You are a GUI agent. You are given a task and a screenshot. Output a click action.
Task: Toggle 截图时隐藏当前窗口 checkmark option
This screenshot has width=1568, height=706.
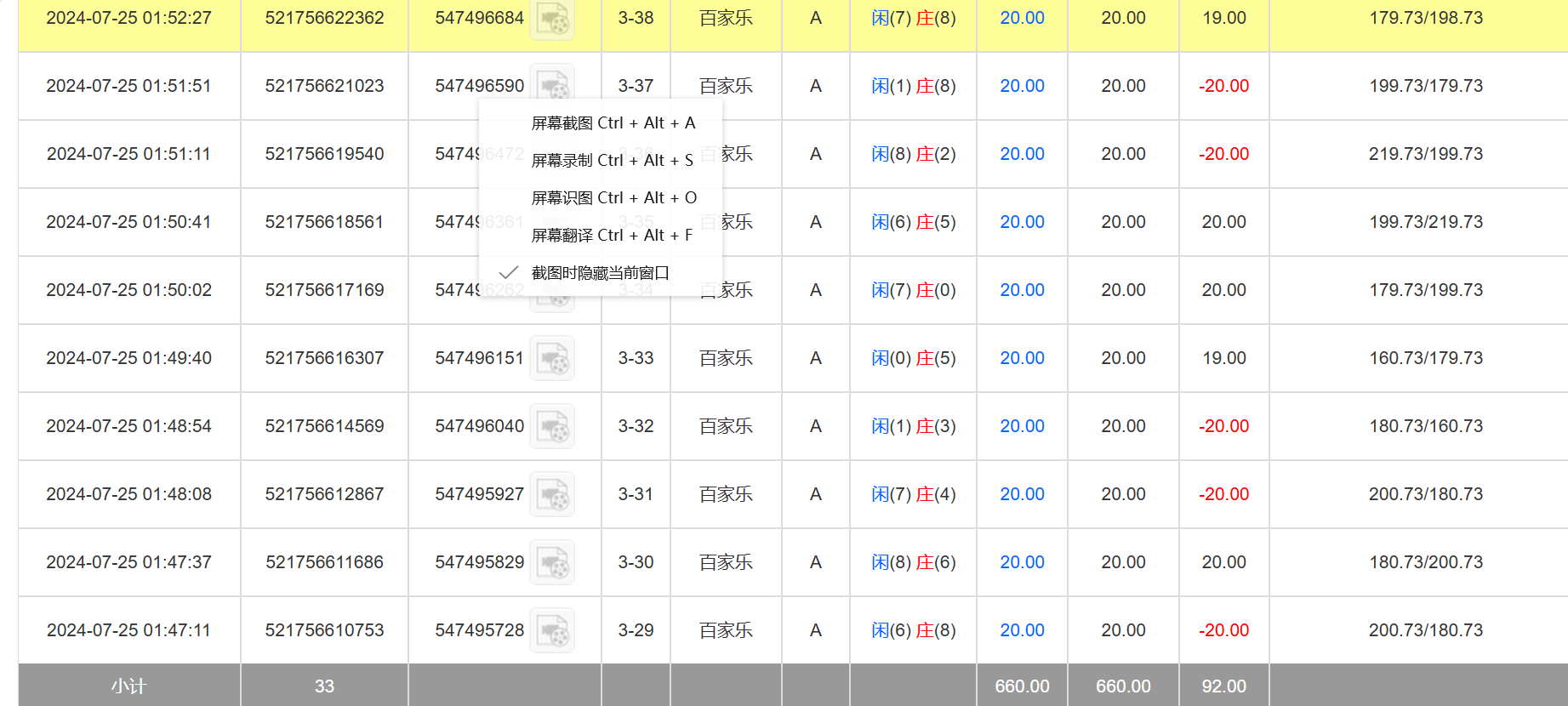click(600, 273)
